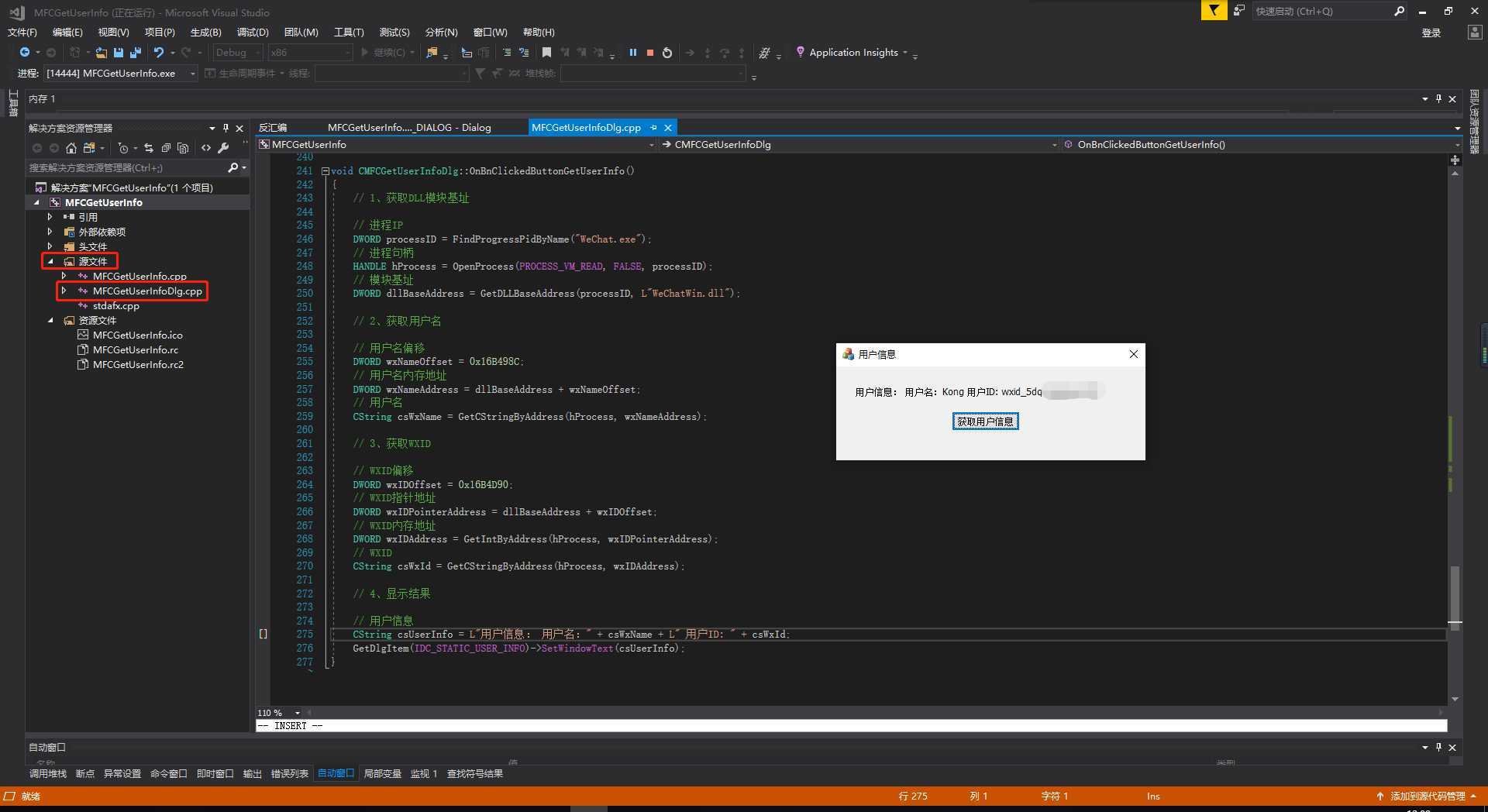Select stdafx.cpp in the tree

point(116,305)
